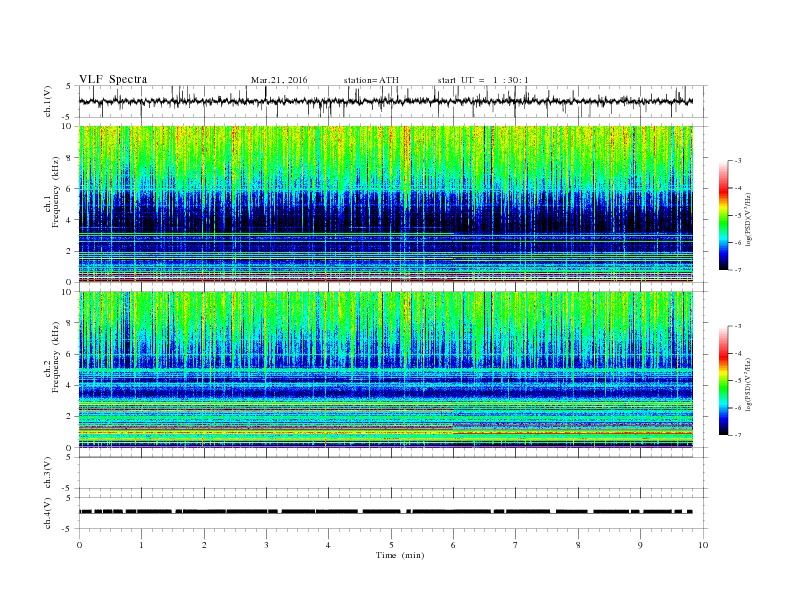The height and width of the screenshot is (612, 792).
Task: Select the ch.1 "Frequency (kHz)" axis label
Action: click(x=56, y=192)
